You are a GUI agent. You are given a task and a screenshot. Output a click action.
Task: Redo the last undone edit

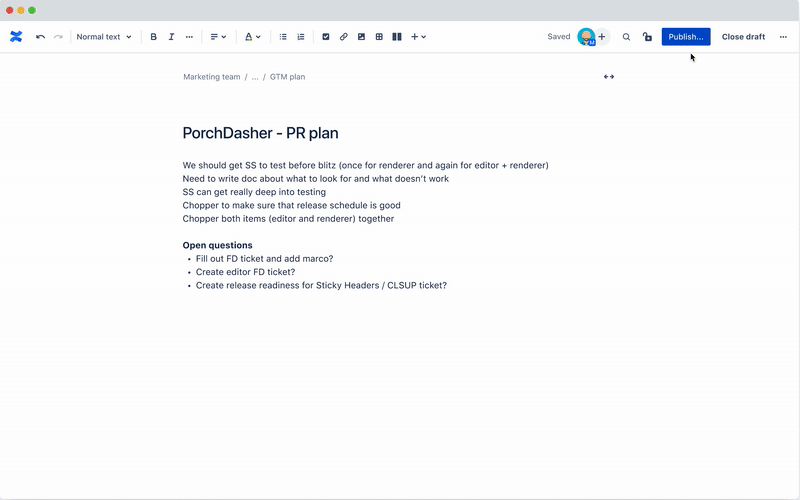tap(58, 37)
